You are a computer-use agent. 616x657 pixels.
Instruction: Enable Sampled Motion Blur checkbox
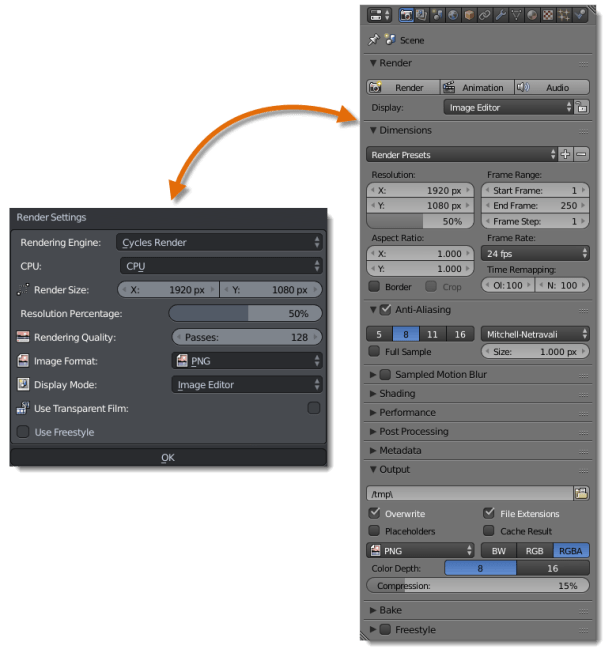385,374
